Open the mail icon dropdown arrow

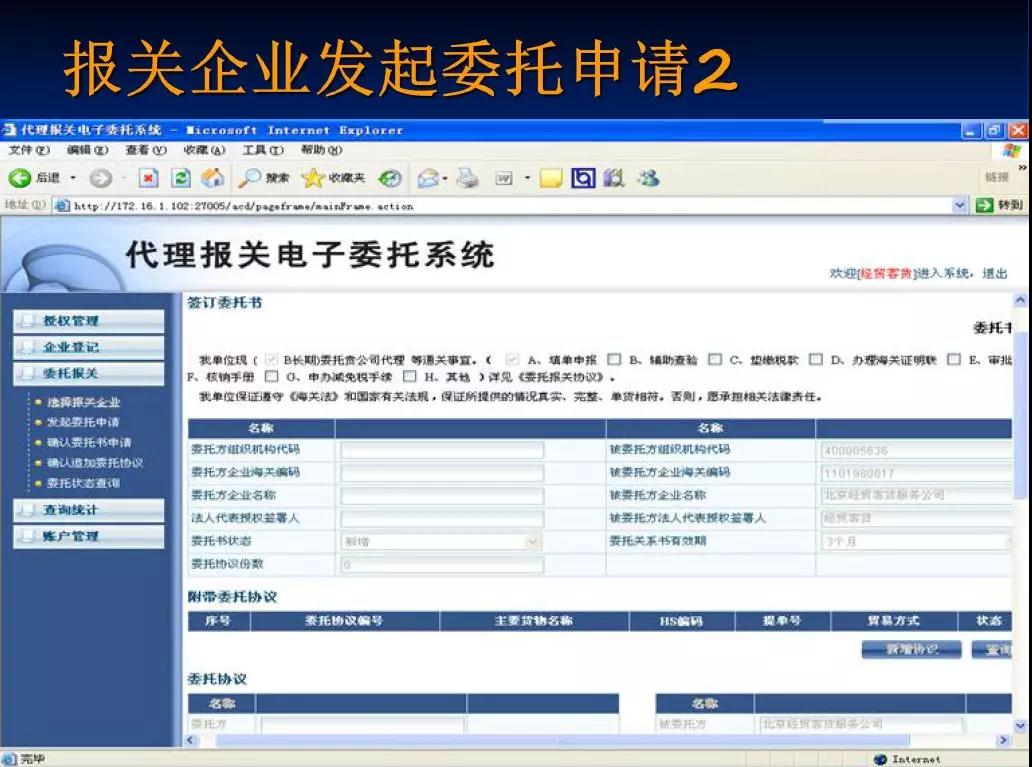pyautogui.click(x=446, y=178)
